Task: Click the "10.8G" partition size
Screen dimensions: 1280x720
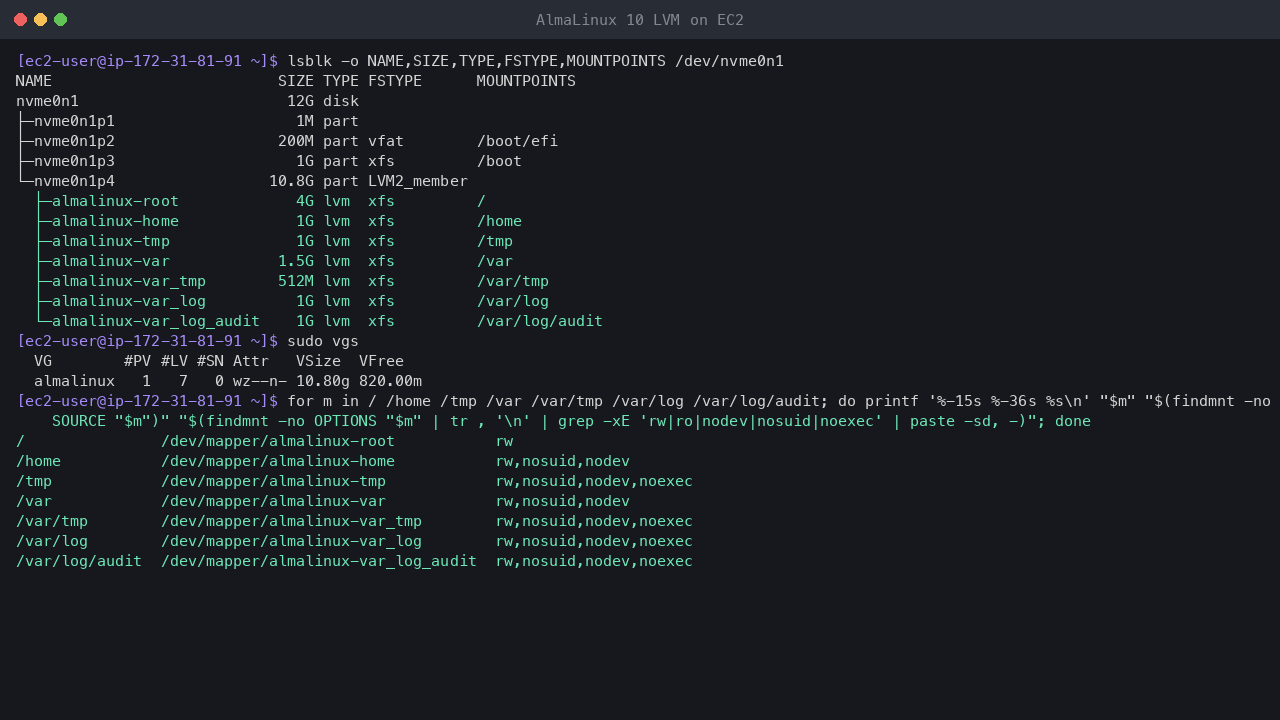Action: point(291,181)
